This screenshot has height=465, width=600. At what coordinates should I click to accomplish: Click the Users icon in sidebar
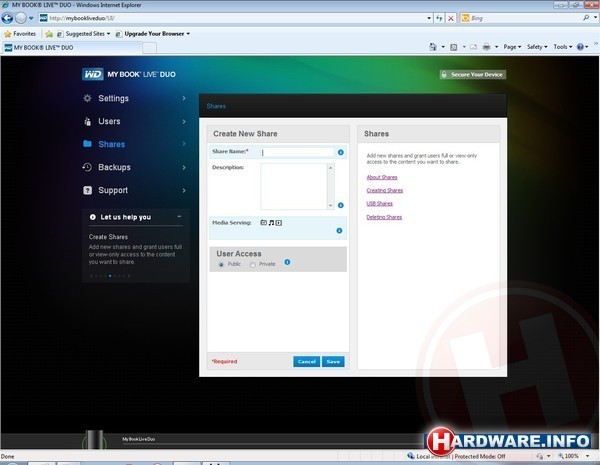[87, 121]
